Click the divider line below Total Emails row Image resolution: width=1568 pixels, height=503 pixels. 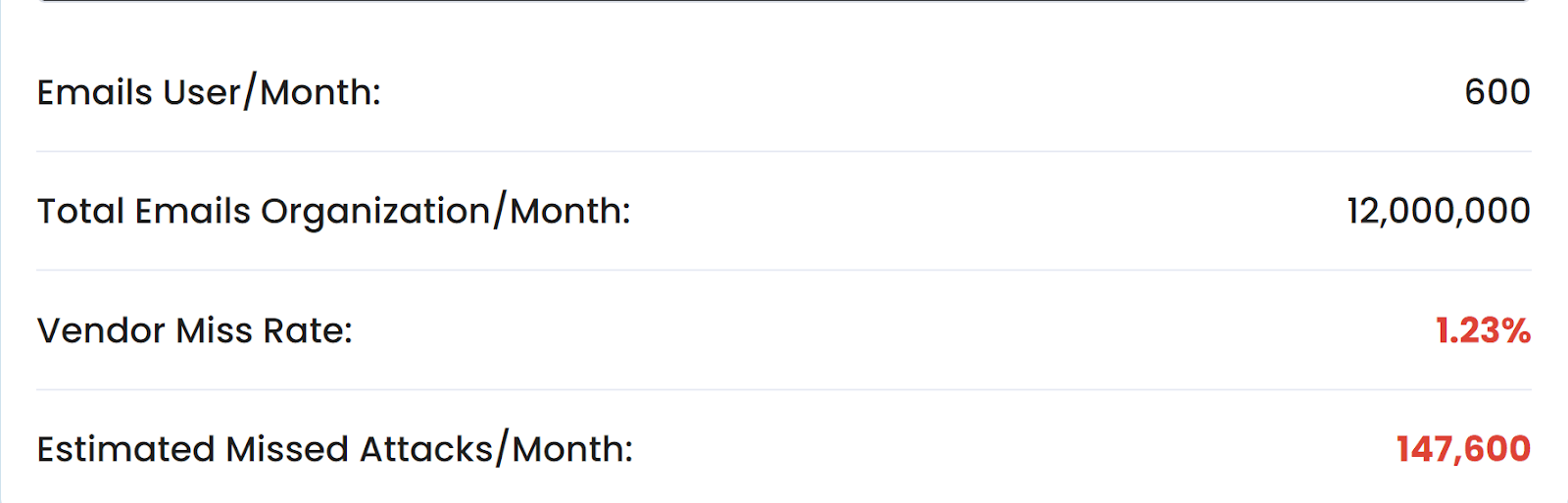click(x=784, y=270)
